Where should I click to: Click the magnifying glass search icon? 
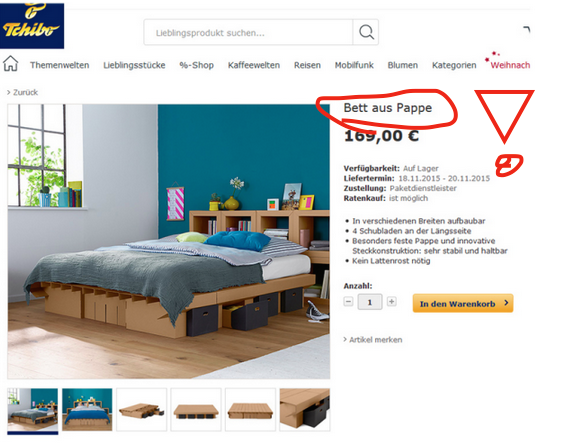click(x=366, y=32)
